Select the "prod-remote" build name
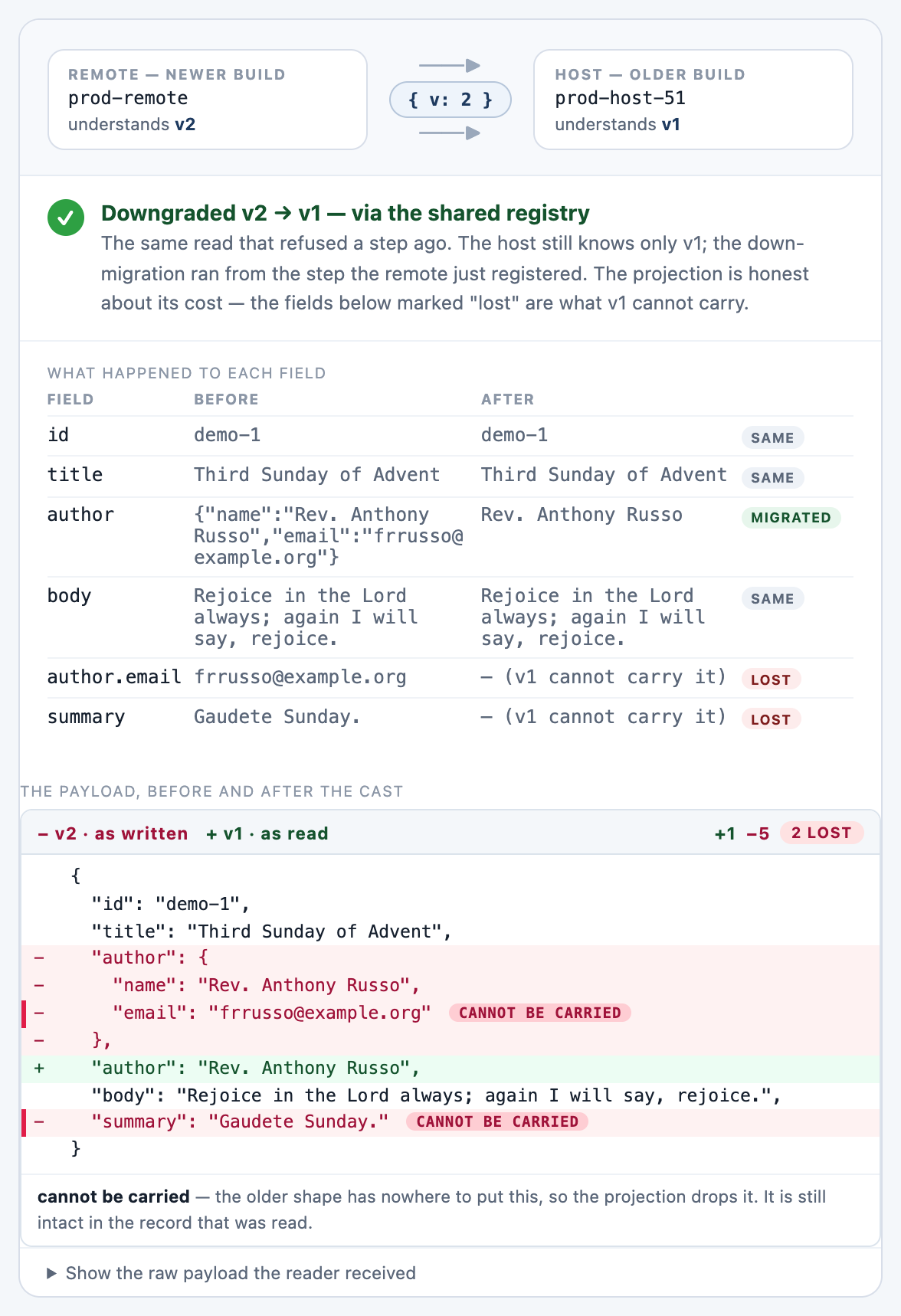The width and height of the screenshot is (901, 1316). coord(128,98)
